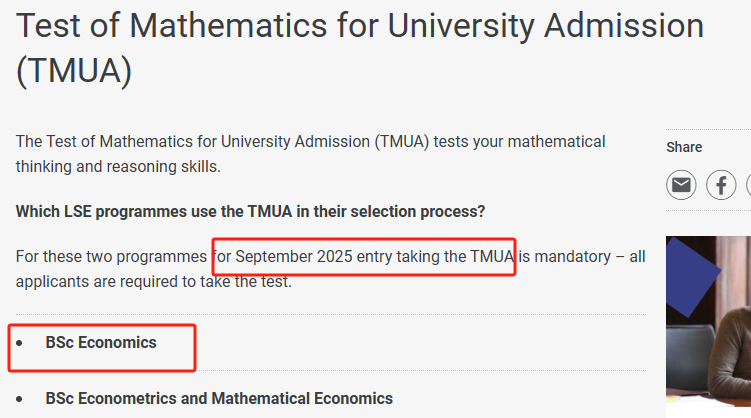Click the "For these two programmes" text
The height and width of the screenshot is (418, 751).
(x=111, y=256)
